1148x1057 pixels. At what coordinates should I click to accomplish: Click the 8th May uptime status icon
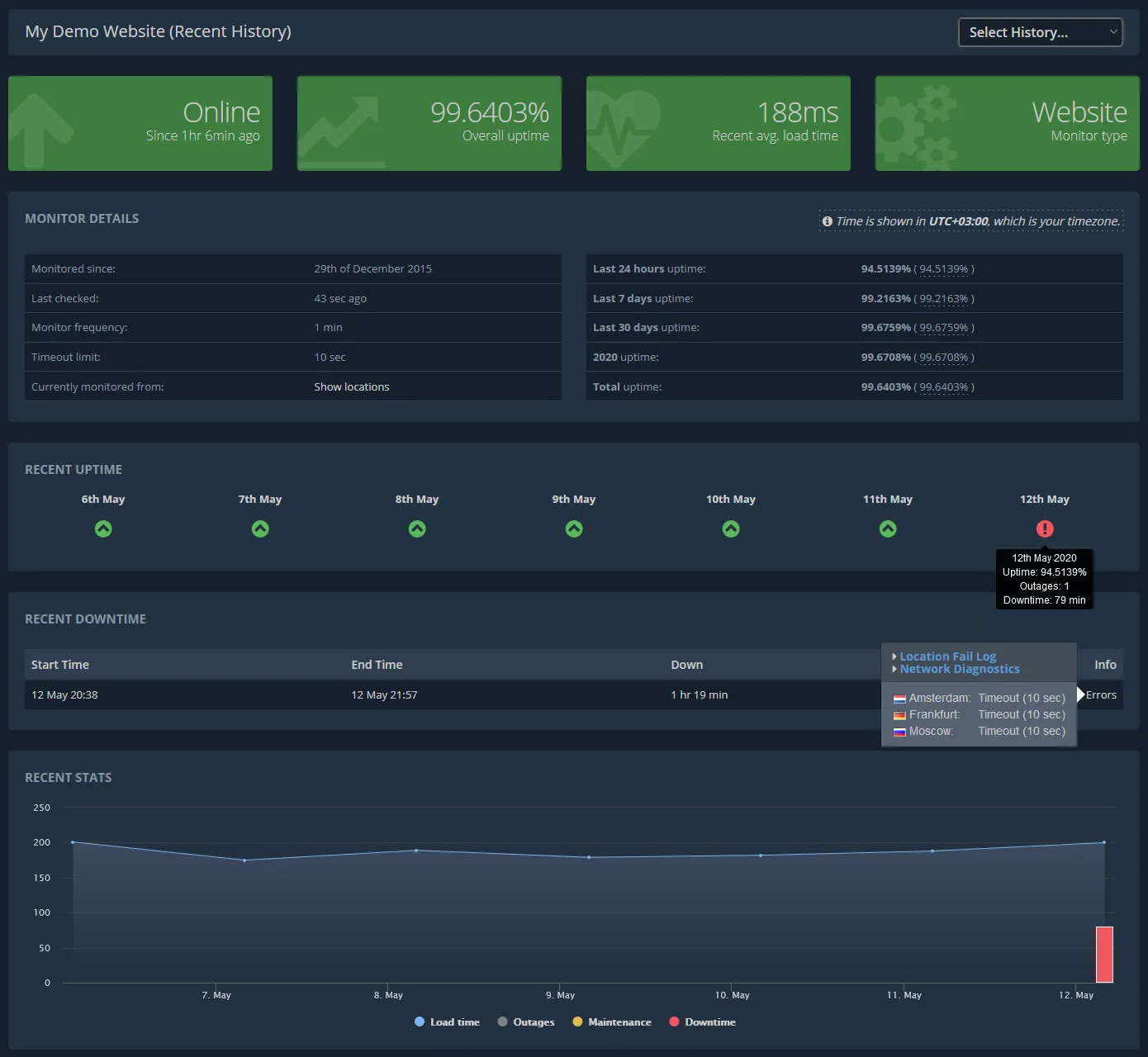[x=417, y=528]
